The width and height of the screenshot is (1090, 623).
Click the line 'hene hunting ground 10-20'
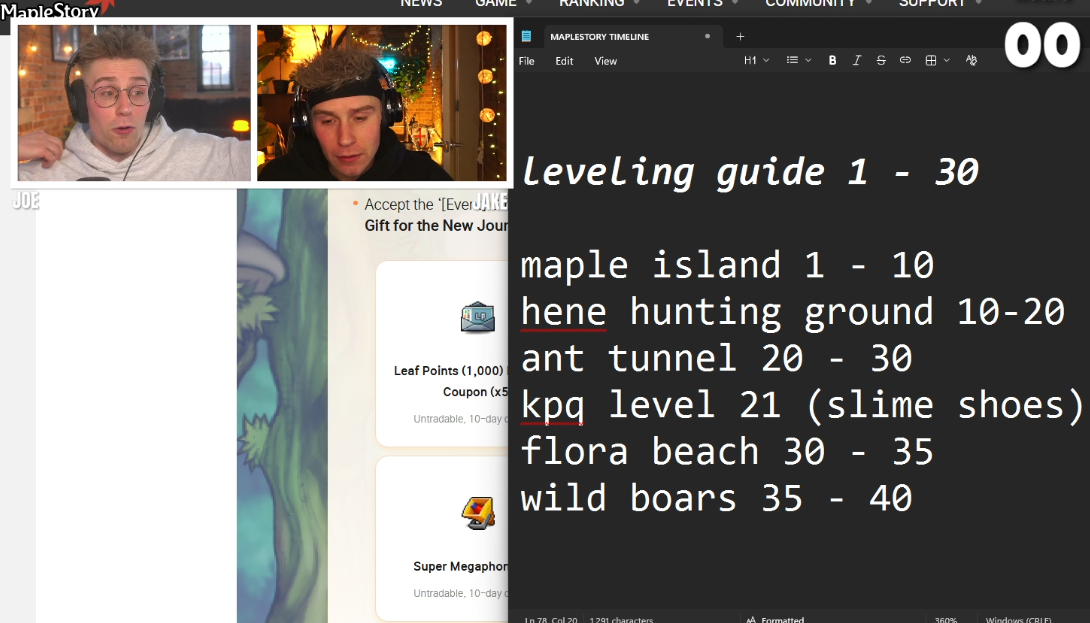point(792,312)
